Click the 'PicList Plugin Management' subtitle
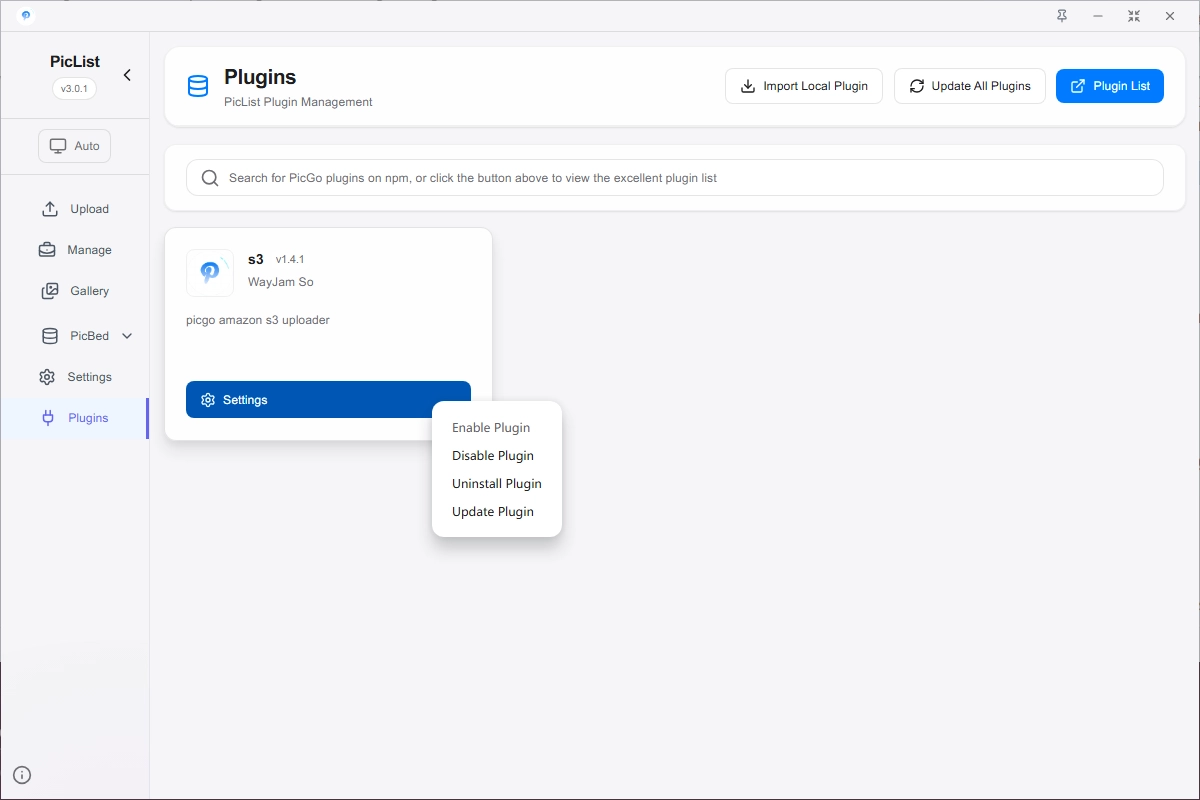Viewport: 1200px width, 800px height. [x=299, y=102]
